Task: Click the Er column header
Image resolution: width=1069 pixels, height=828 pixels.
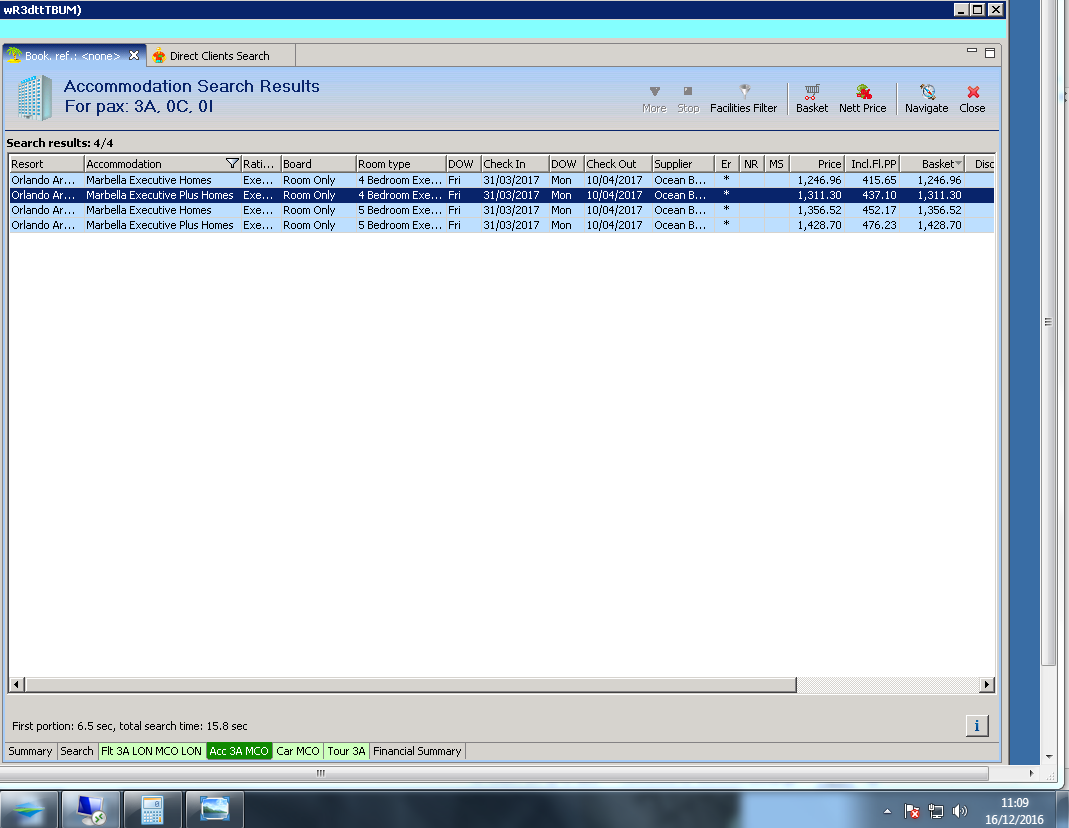Action: [726, 164]
